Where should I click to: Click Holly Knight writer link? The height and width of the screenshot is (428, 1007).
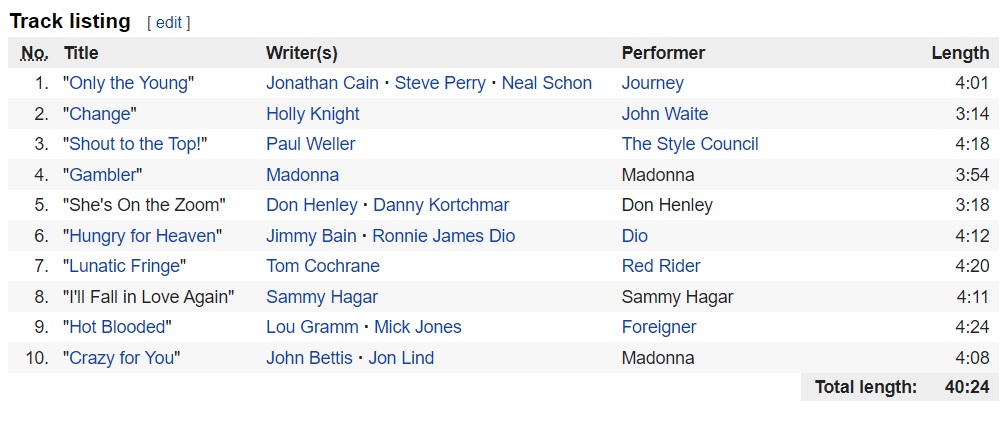point(312,114)
